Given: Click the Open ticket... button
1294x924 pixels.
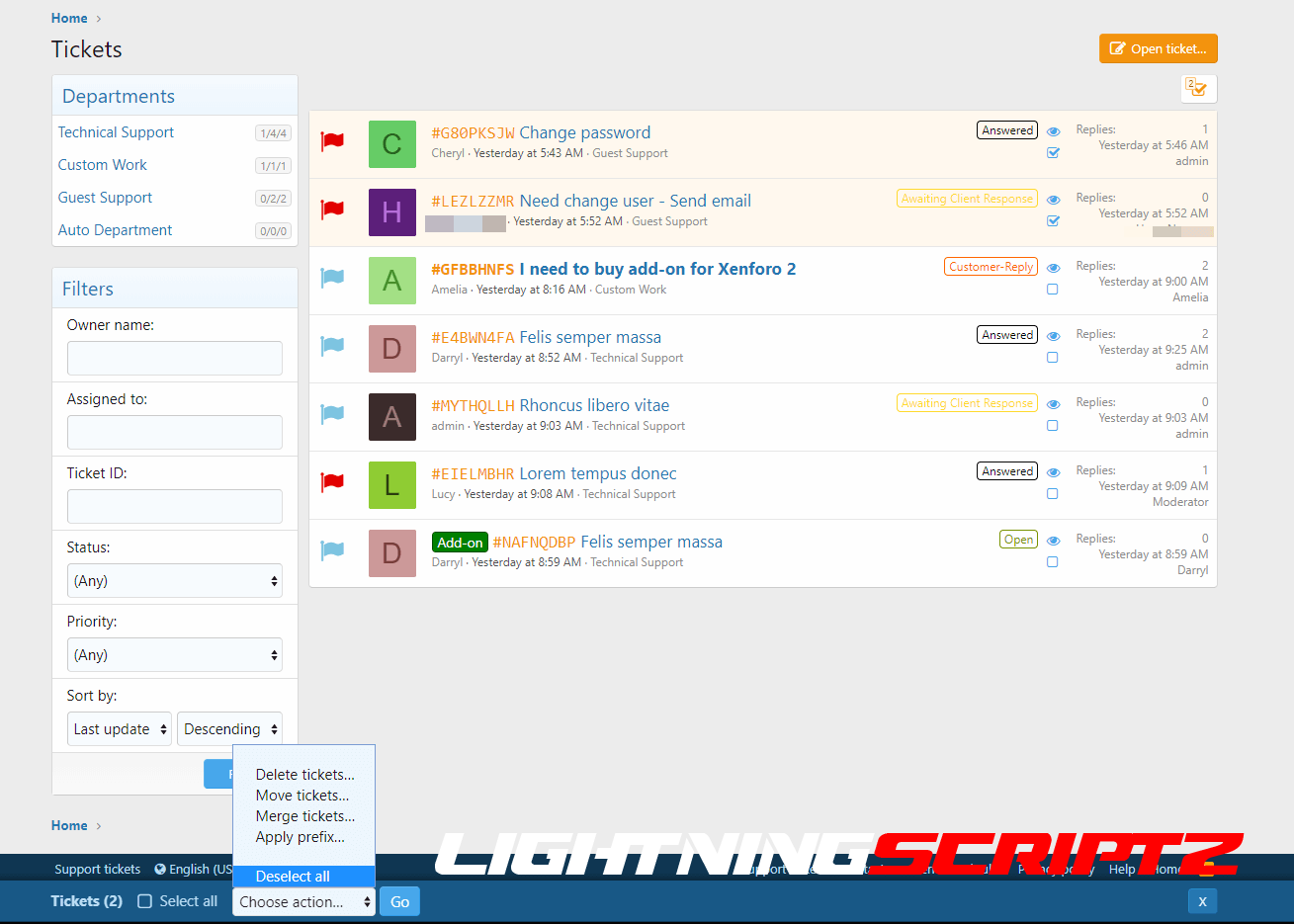Looking at the screenshot, I should tap(1158, 48).
